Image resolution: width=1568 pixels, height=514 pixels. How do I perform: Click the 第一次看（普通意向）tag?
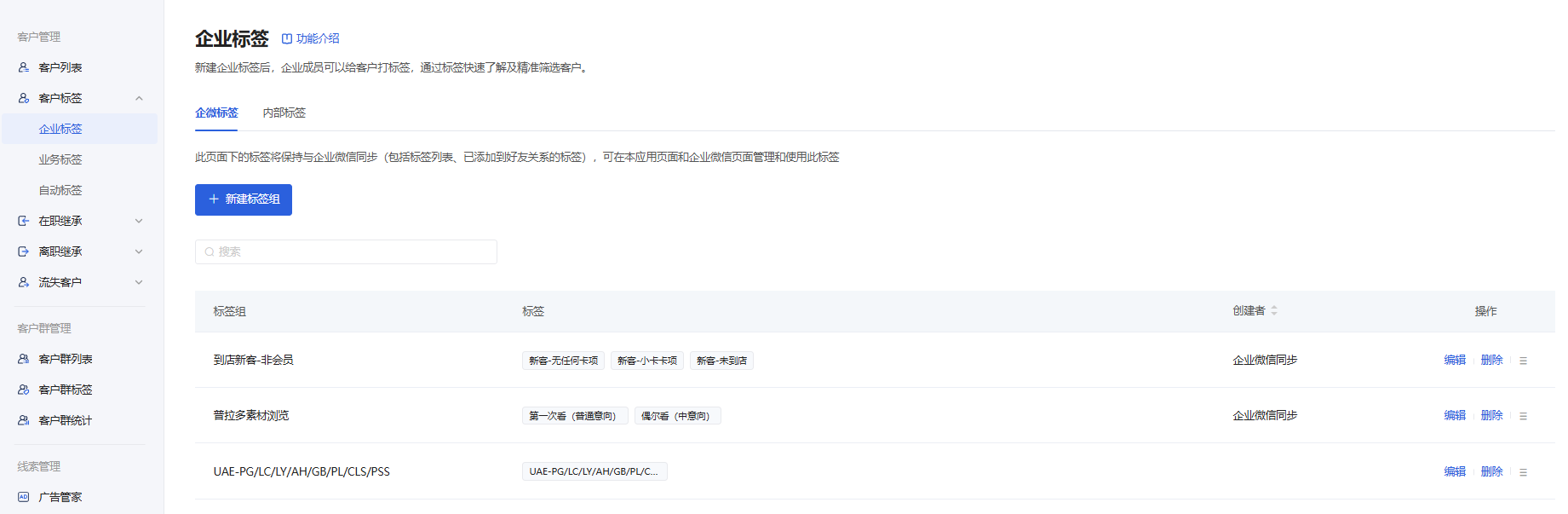pyautogui.click(x=575, y=416)
